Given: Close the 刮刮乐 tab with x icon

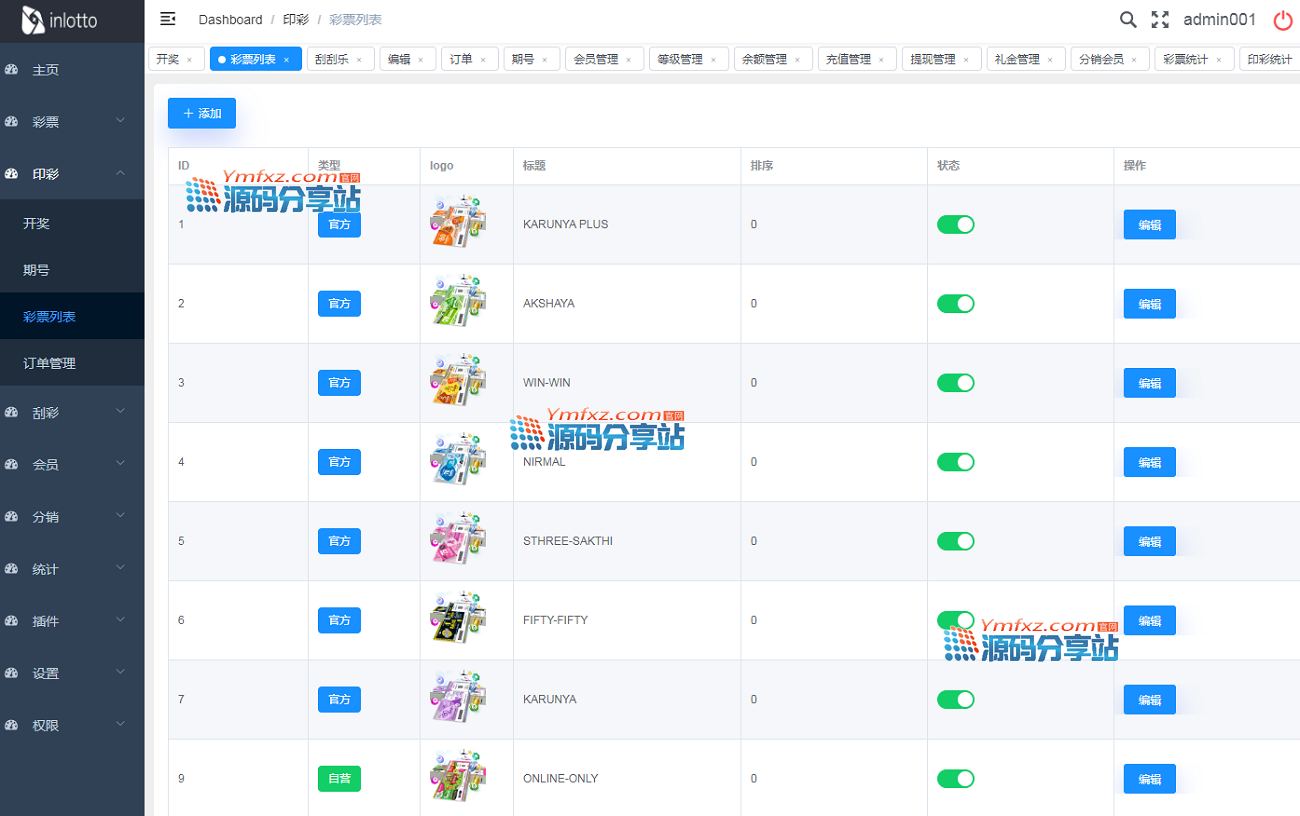Looking at the screenshot, I should tap(359, 60).
